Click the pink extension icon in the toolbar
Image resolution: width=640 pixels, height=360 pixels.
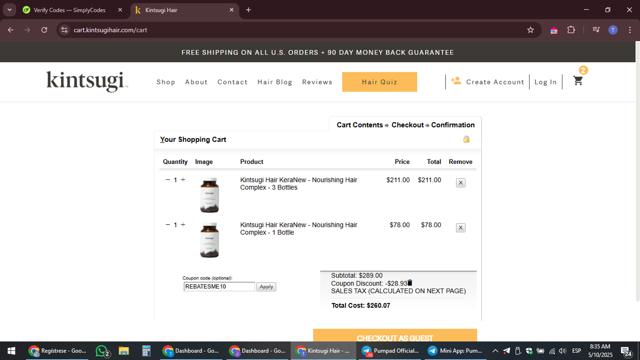tap(554, 30)
